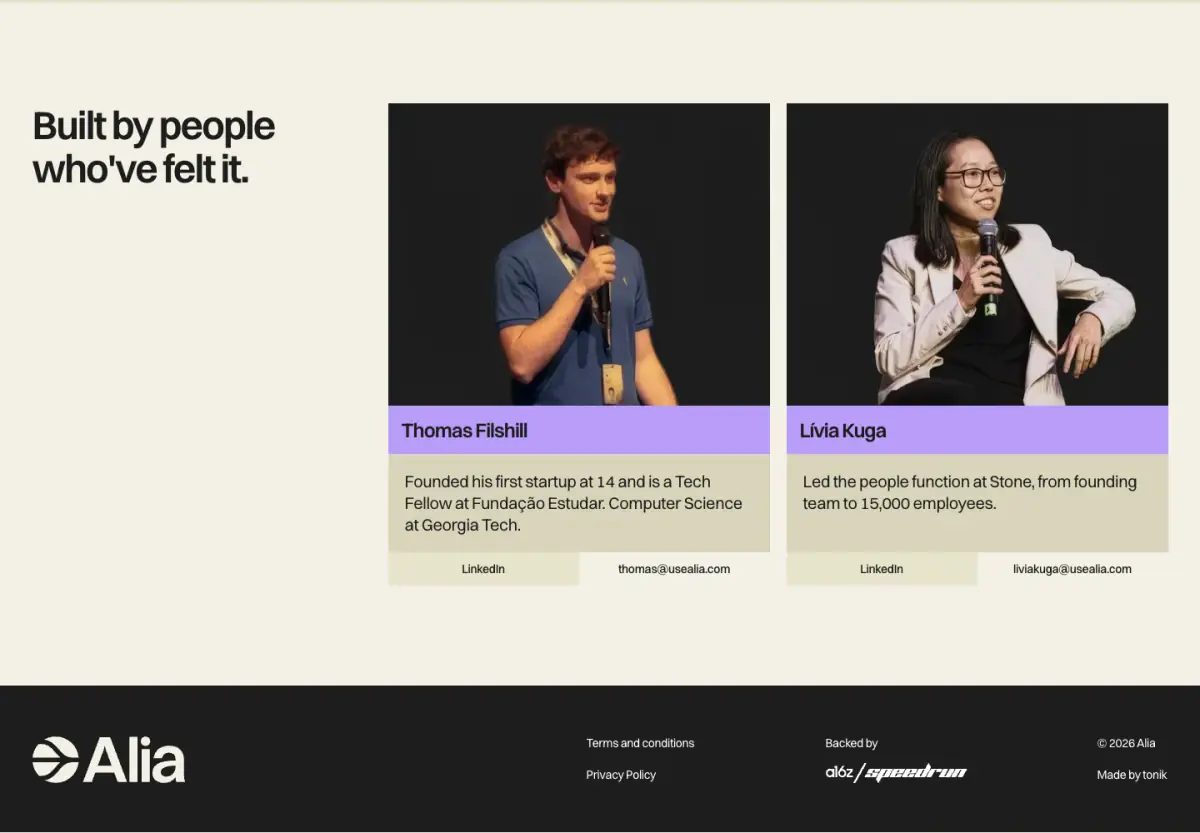Open Thomas Filshill's LinkedIn profile
This screenshot has width=1200, height=833.
coord(483,569)
